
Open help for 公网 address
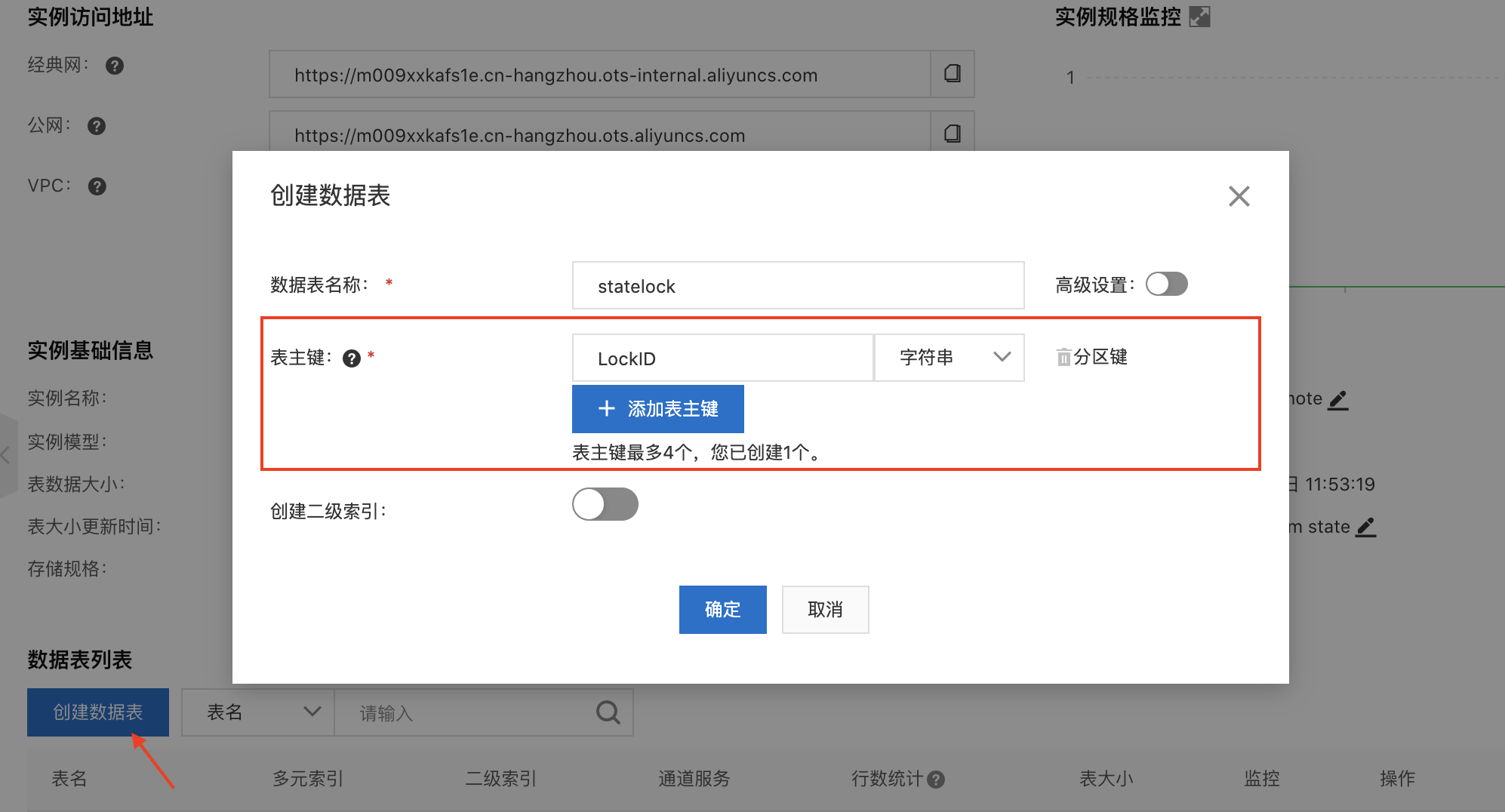point(97,126)
